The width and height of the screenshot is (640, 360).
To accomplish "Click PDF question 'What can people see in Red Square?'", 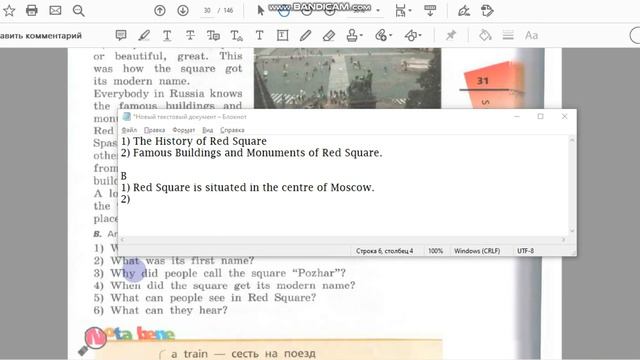I will coord(213,298).
